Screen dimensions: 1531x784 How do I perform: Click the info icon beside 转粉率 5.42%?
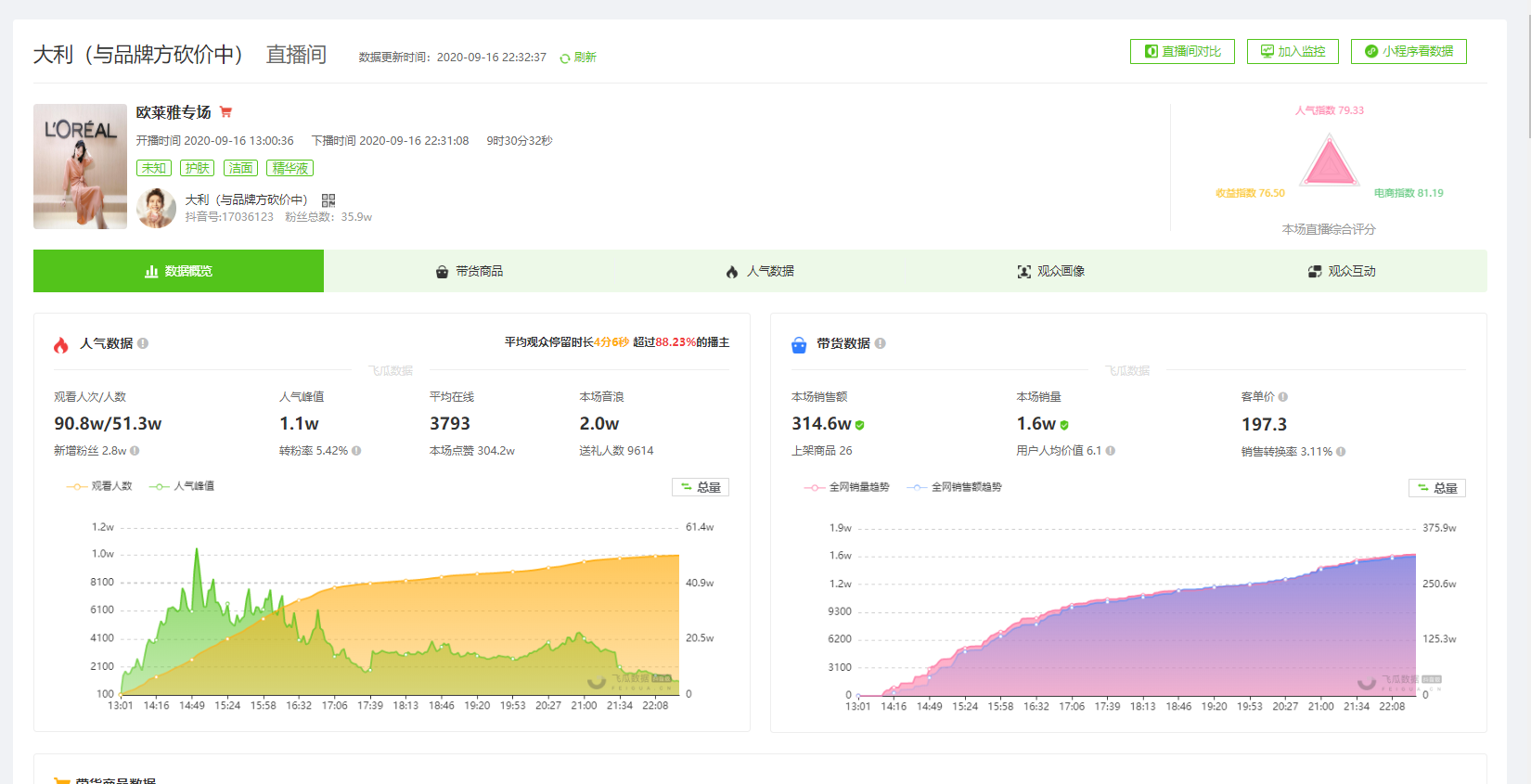(356, 451)
